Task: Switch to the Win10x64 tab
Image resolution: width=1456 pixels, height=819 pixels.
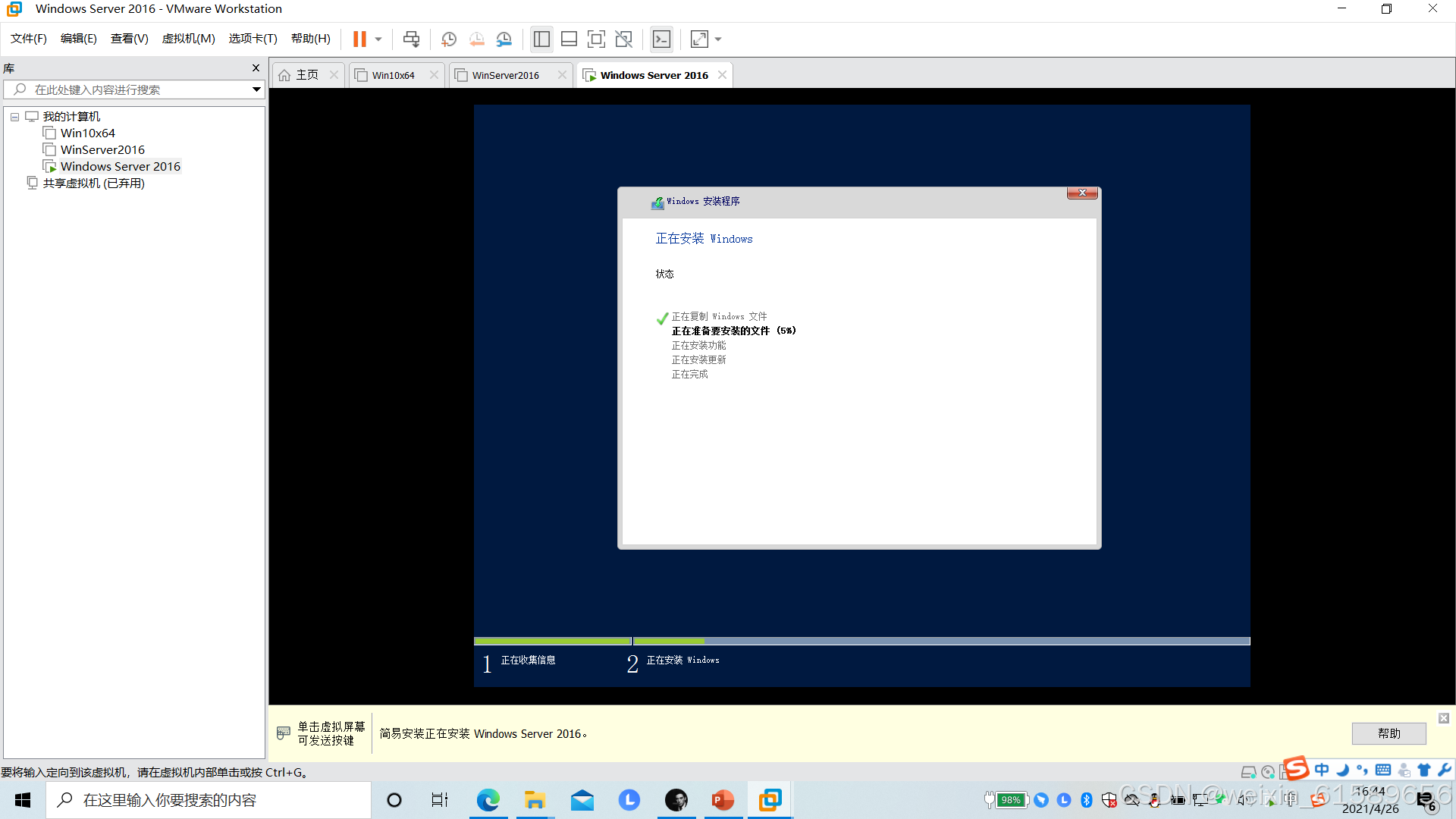Action: pos(393,75)
